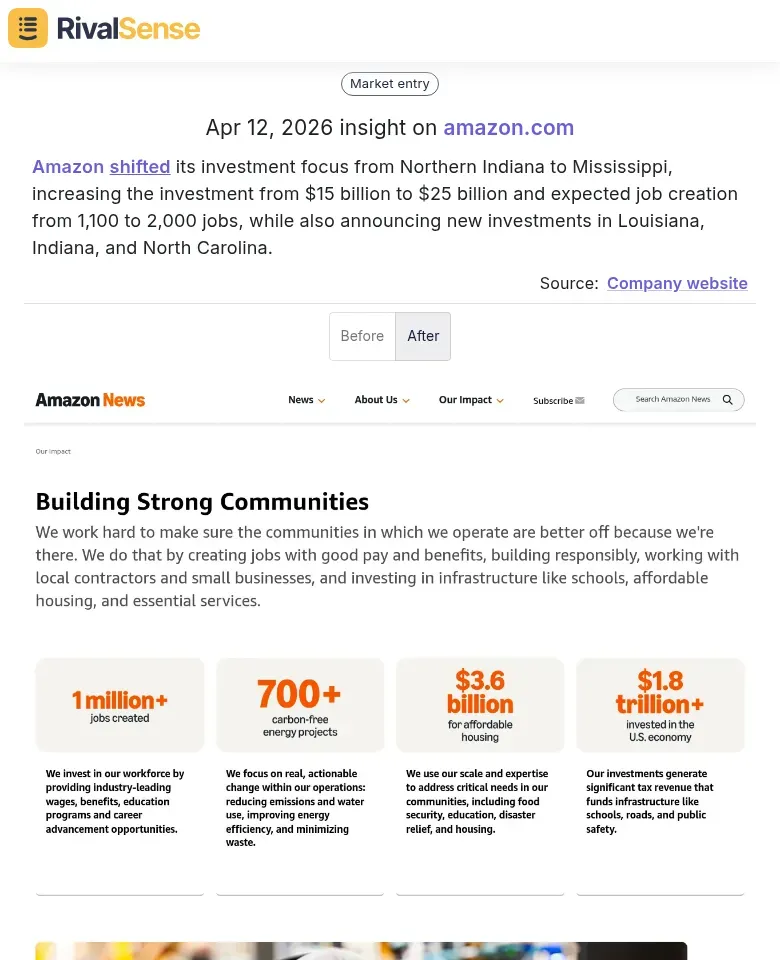
Task: Click the underlined 'shifted' link
Action: [x=139, y=167]
